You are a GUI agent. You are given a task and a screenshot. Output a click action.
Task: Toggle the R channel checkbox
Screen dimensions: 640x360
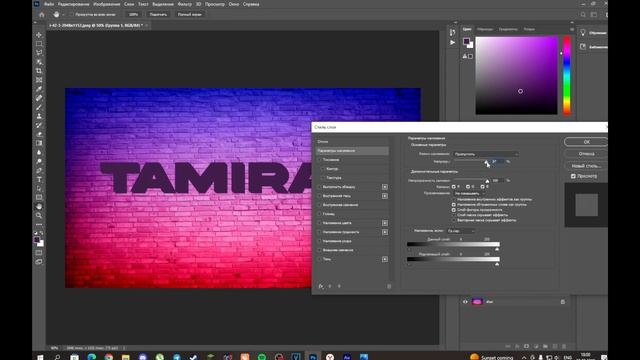[x=453, y=187]
